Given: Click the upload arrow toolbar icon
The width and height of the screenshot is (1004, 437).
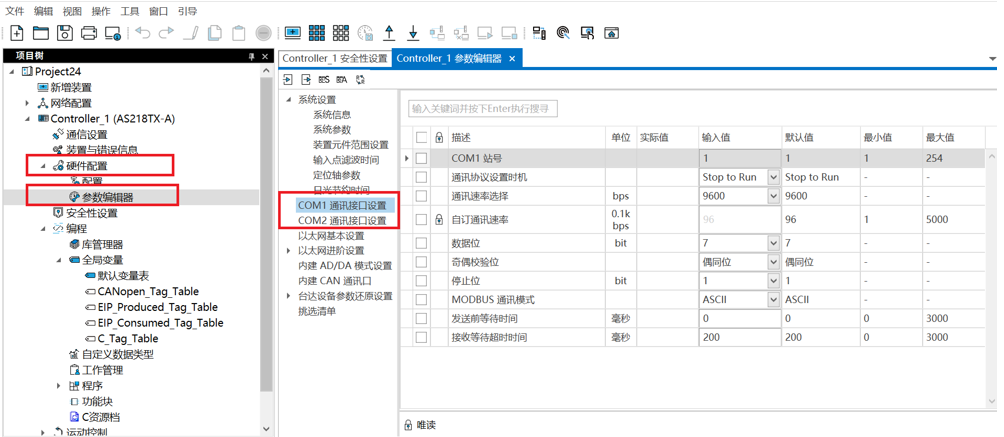Looking at the screenshot, I should coord(389,33).
